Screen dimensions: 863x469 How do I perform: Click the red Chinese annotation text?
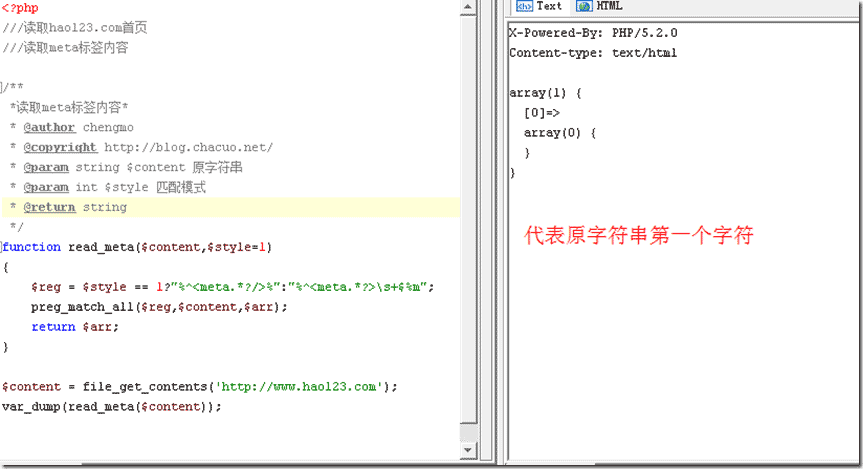tap(640, 236)
